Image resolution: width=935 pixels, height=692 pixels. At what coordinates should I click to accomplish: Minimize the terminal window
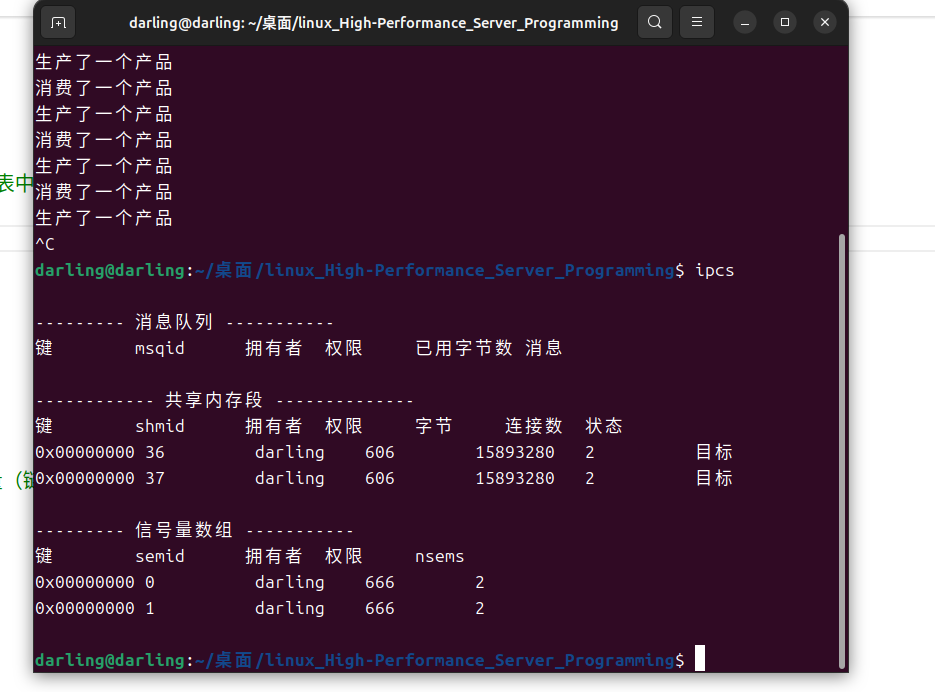[745, 23]
